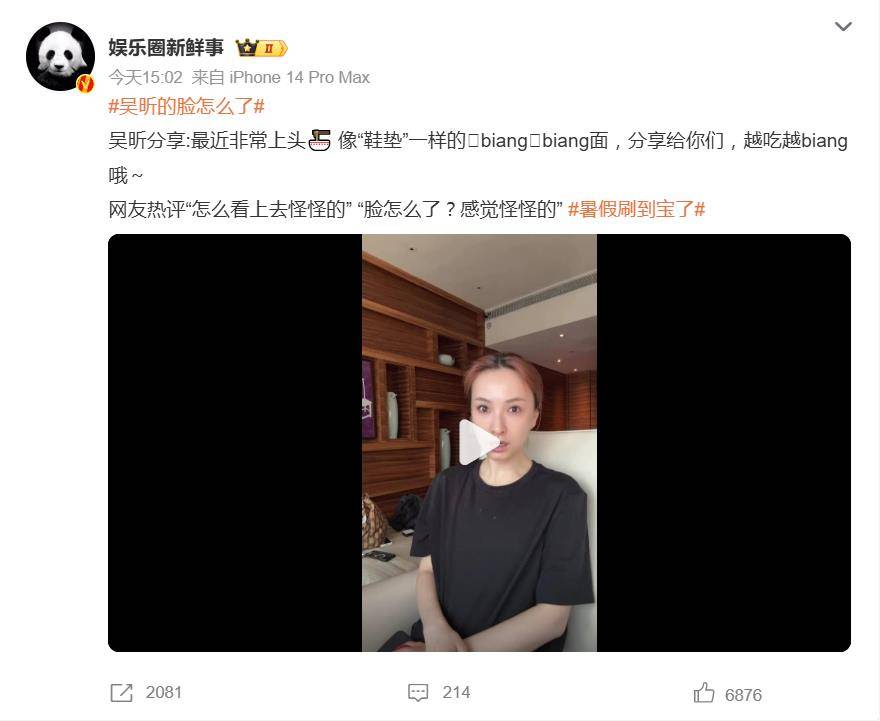
Task: Click the noodle bowl emoji in post
Action: point(319,140)
